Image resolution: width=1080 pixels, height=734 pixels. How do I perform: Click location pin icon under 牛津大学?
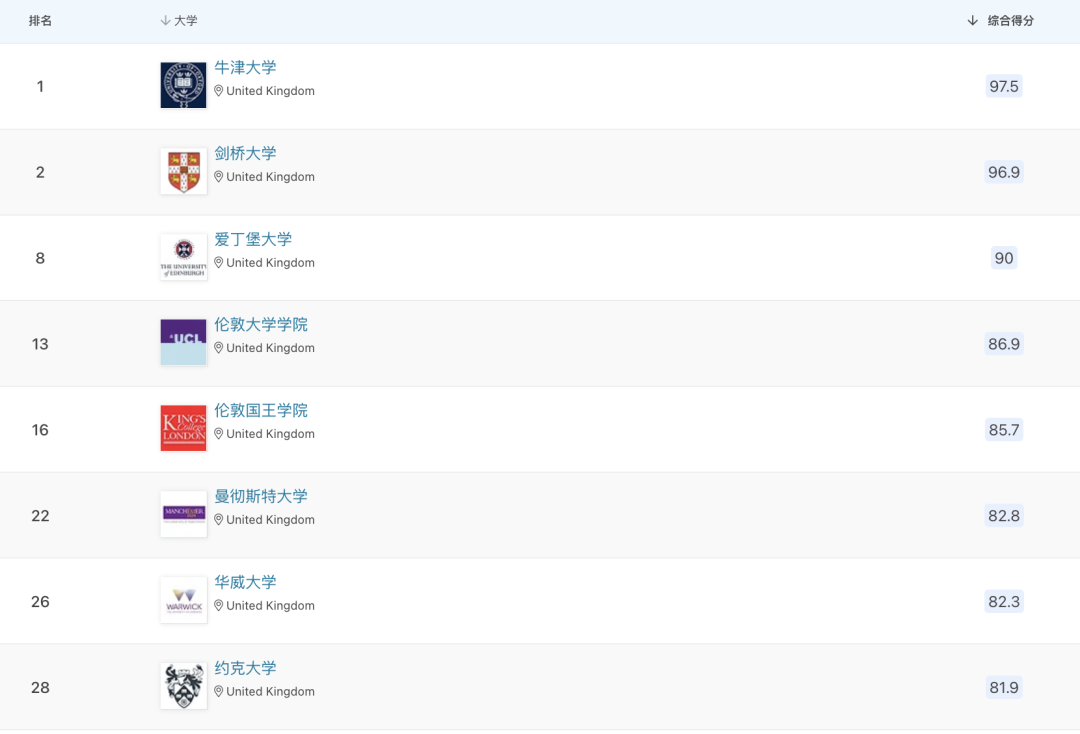click(218, 91)
